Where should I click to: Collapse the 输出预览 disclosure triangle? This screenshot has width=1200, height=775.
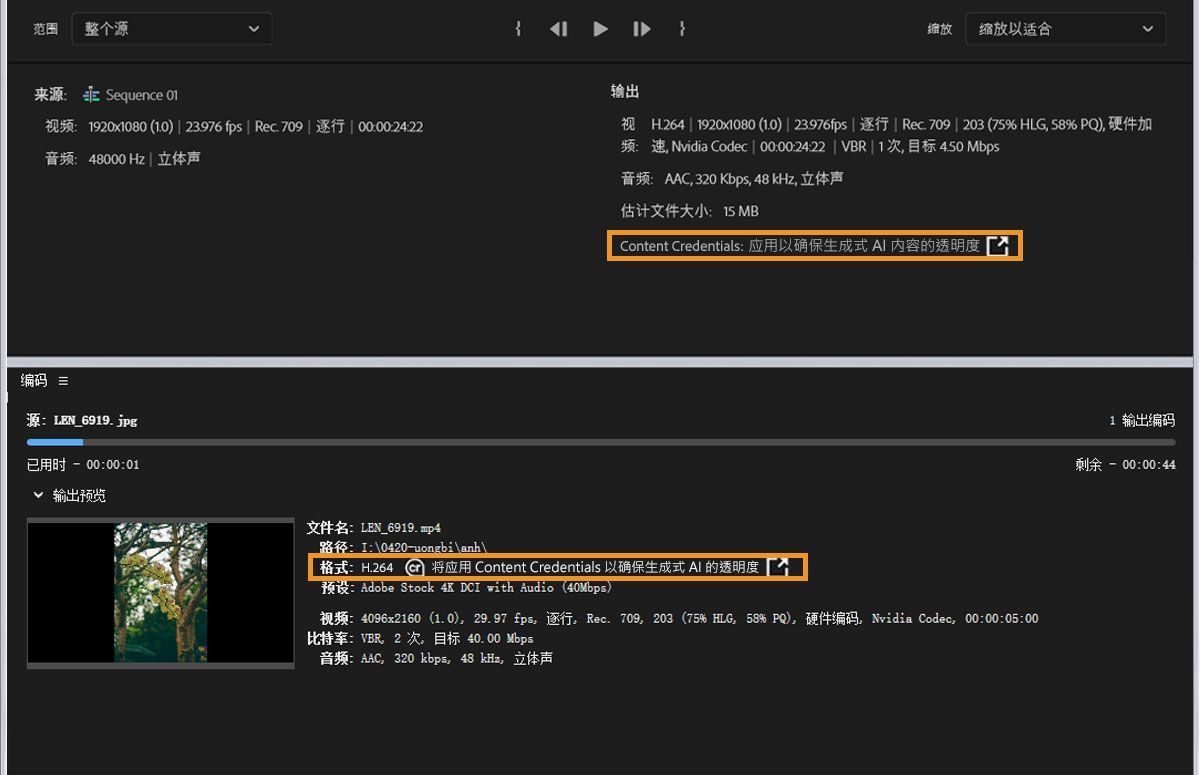[x=38, y=495]
